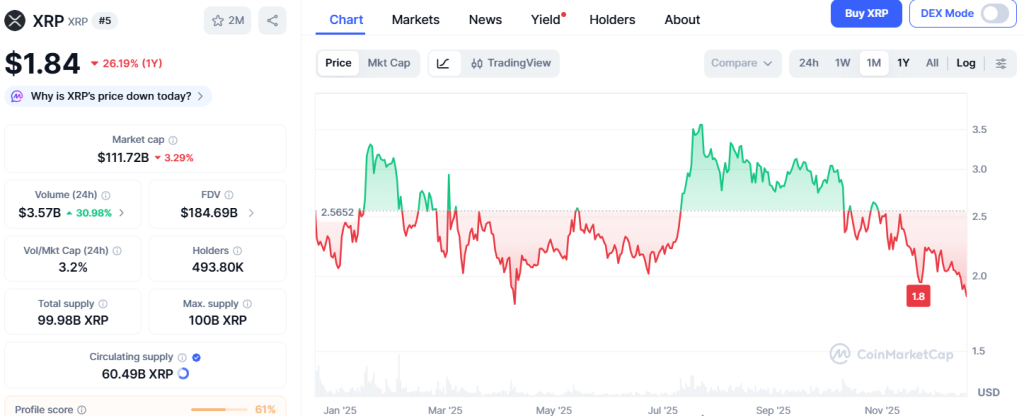Open the Markets tab
The height and width of the screenshot is (416, 1024).
415,20
